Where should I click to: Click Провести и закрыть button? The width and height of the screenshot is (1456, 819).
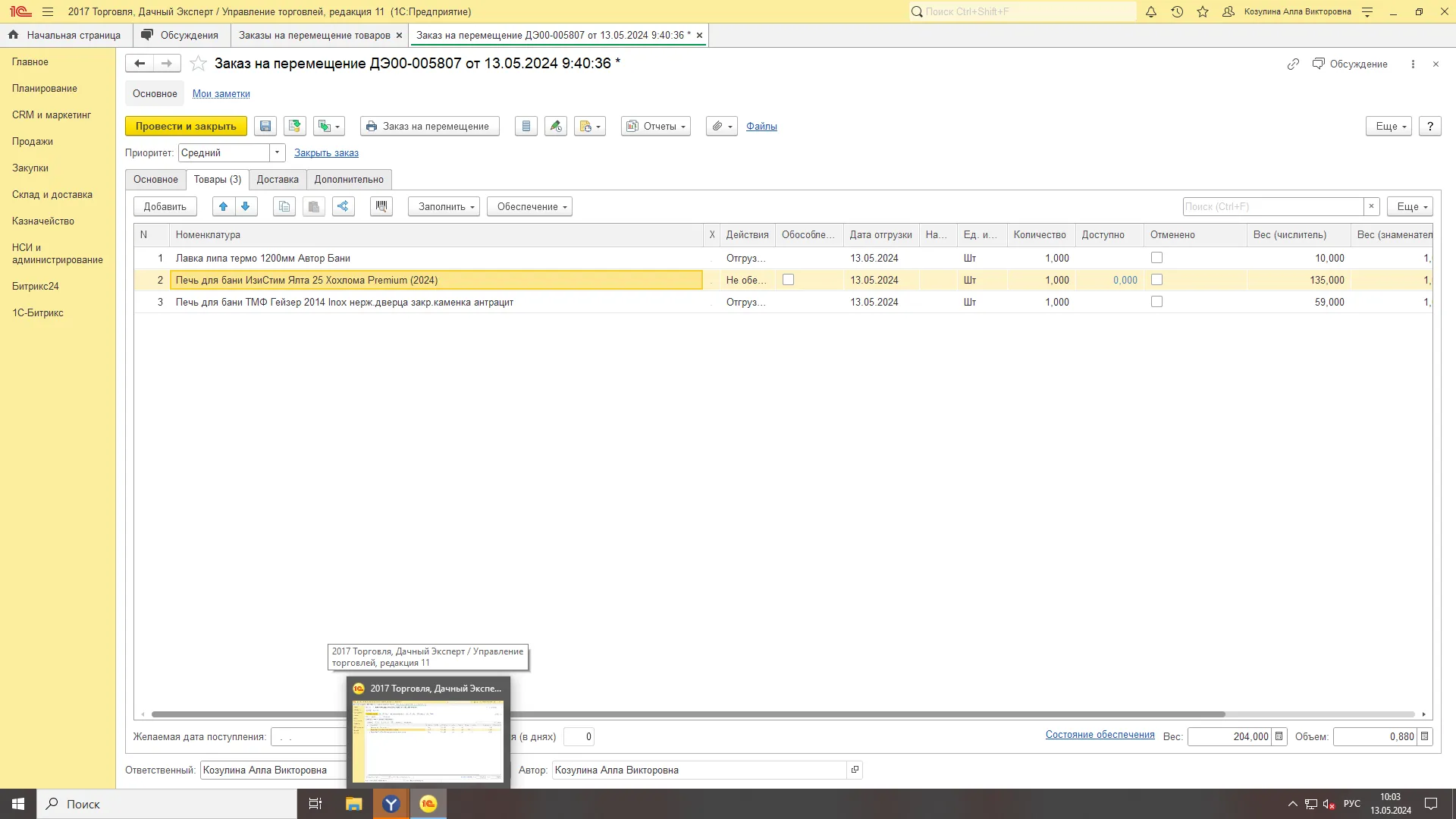click(x=186, y=127)
